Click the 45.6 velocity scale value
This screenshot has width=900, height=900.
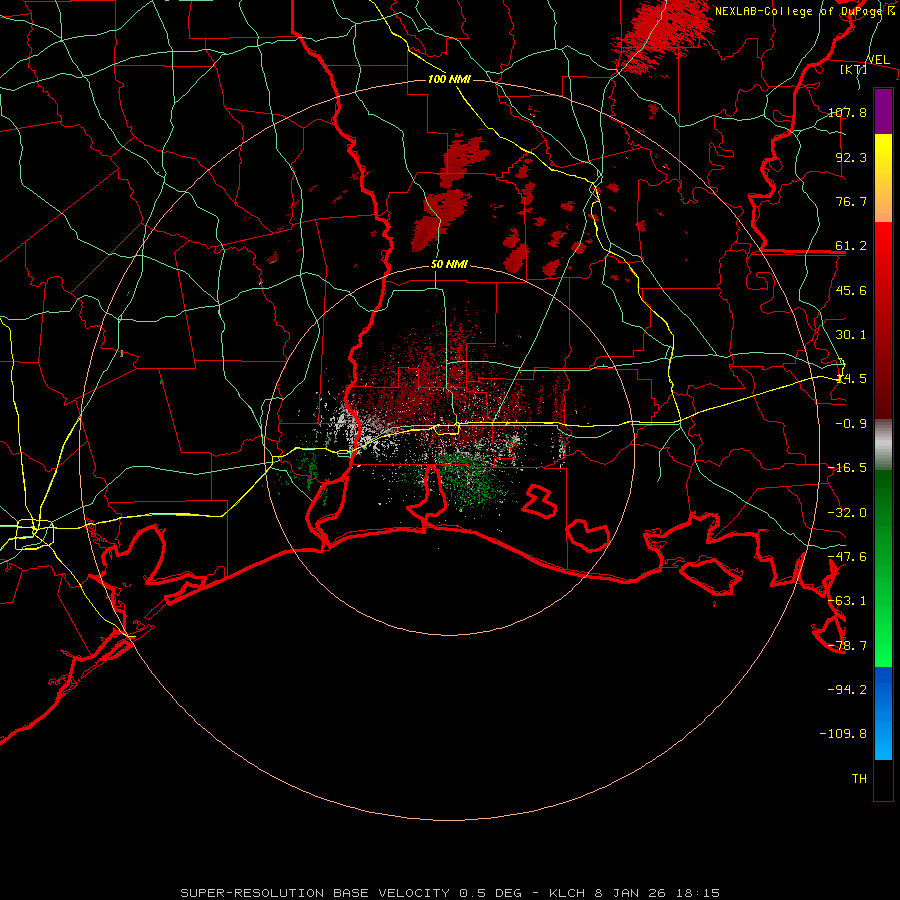click(851, 290)
